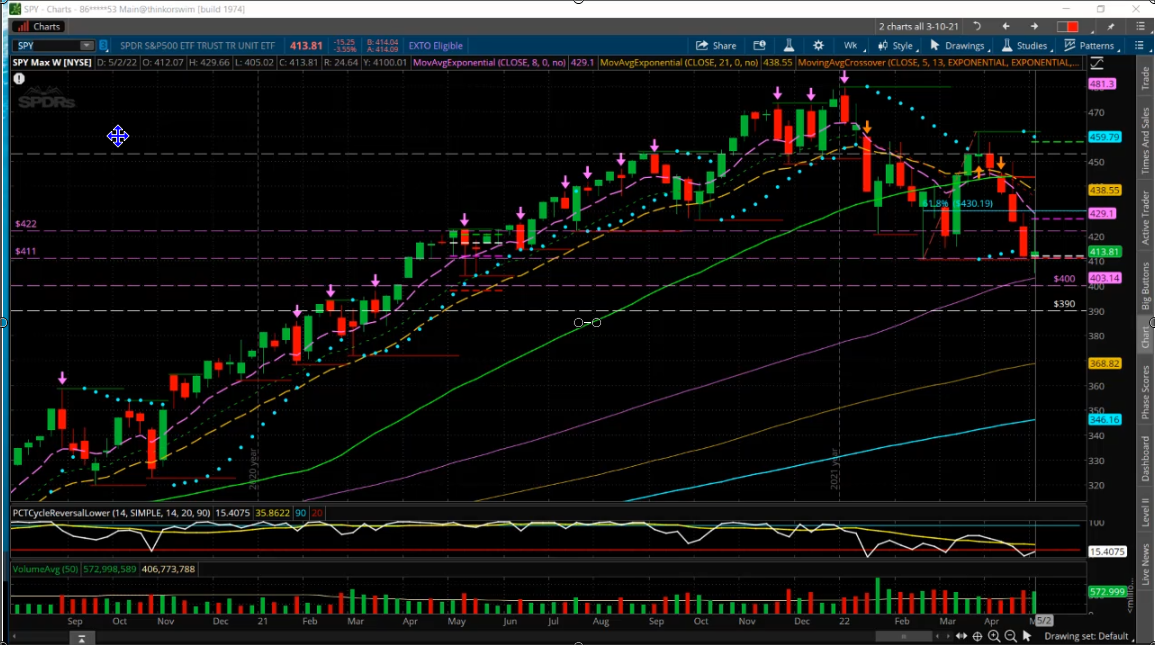
Task: Click the 368.82 price bubble
Action: pyautogui.click(x=1104, y=364)
